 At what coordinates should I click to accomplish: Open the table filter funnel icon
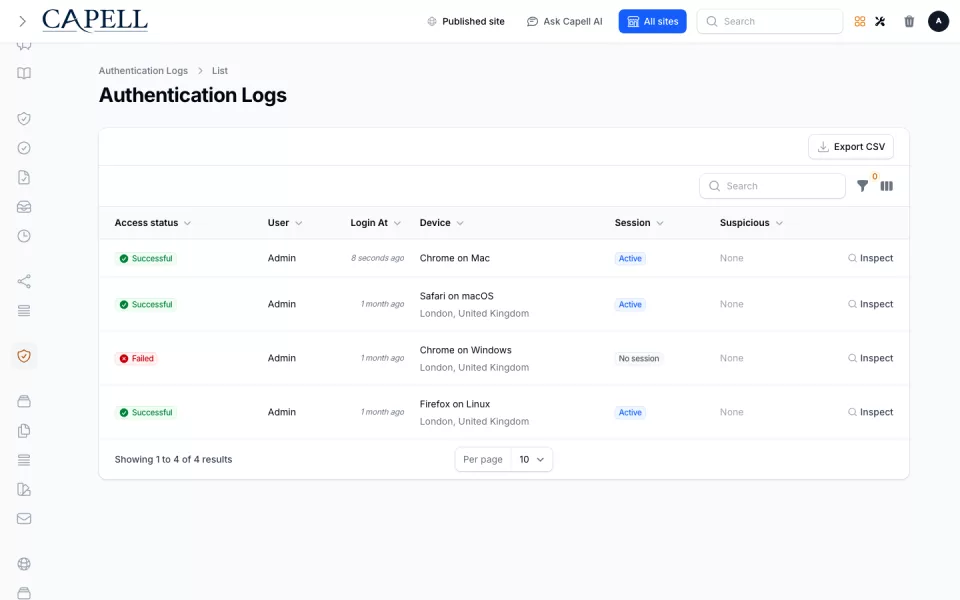(x=862, y=186)
